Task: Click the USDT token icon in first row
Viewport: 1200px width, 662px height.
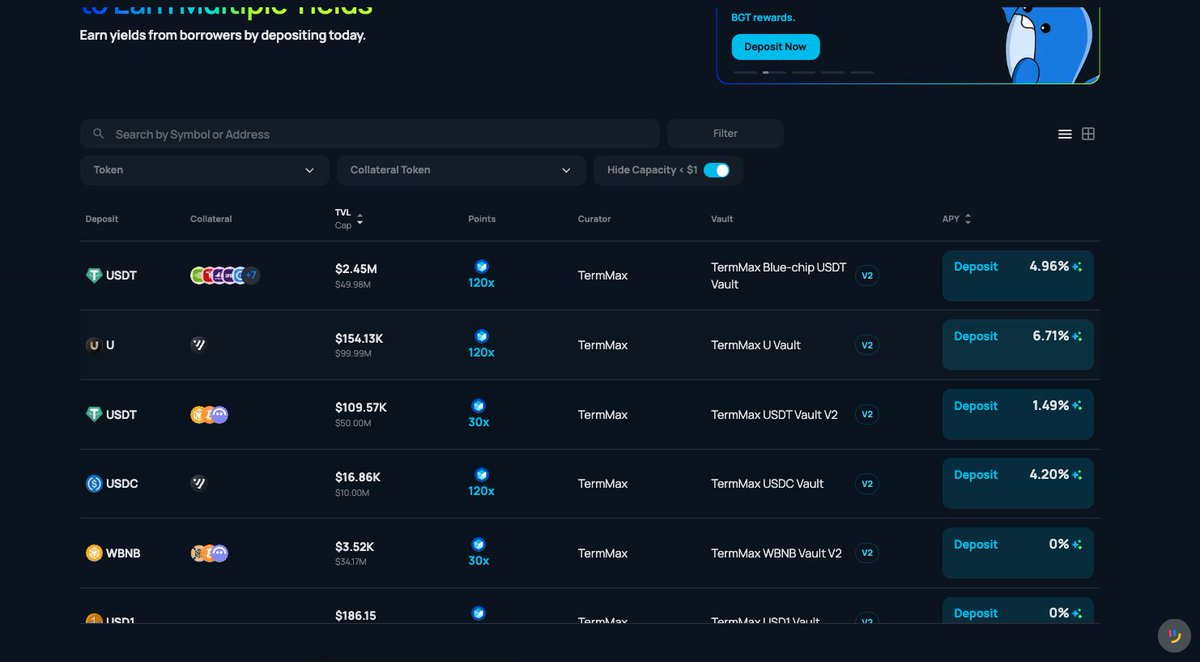Action: pyautogui.click(x=94, y=276)
